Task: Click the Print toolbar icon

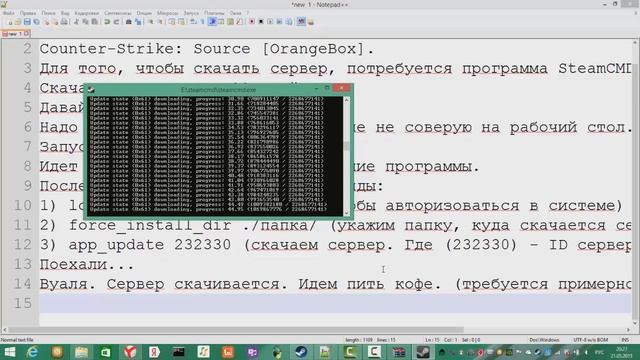Action: point(64,22)
